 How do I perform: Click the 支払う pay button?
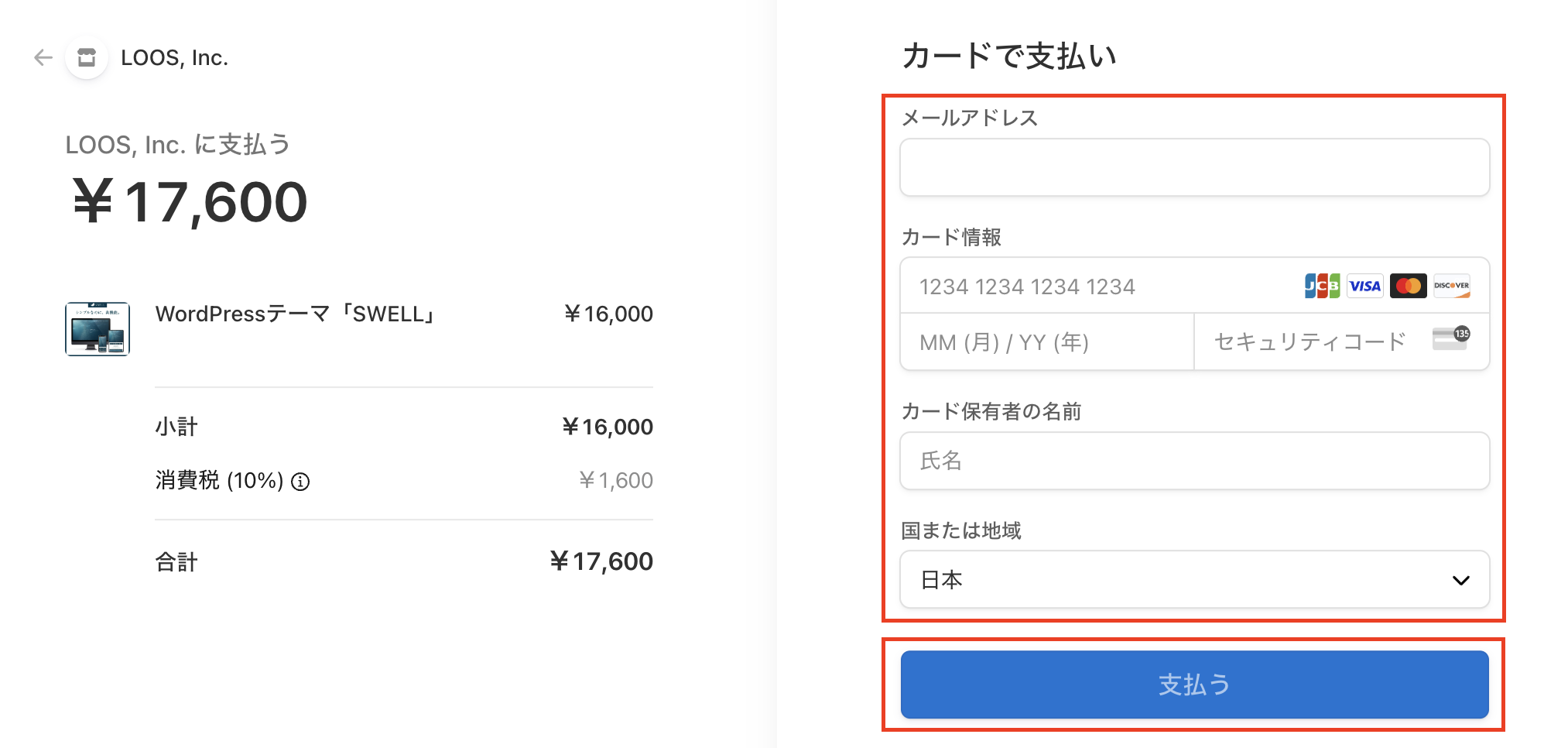[x=1194, y=685]
